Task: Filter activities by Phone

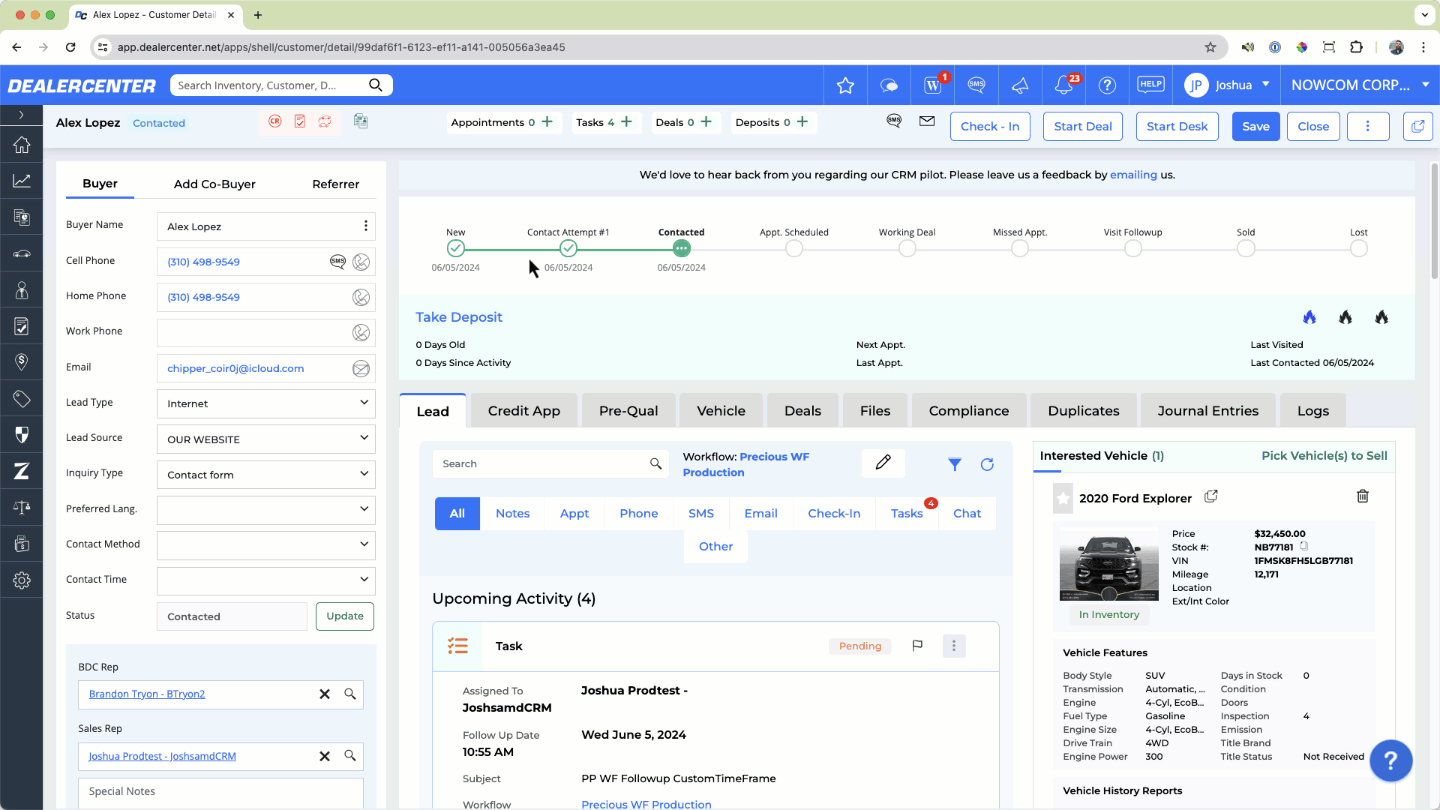Action: point(639,513)
